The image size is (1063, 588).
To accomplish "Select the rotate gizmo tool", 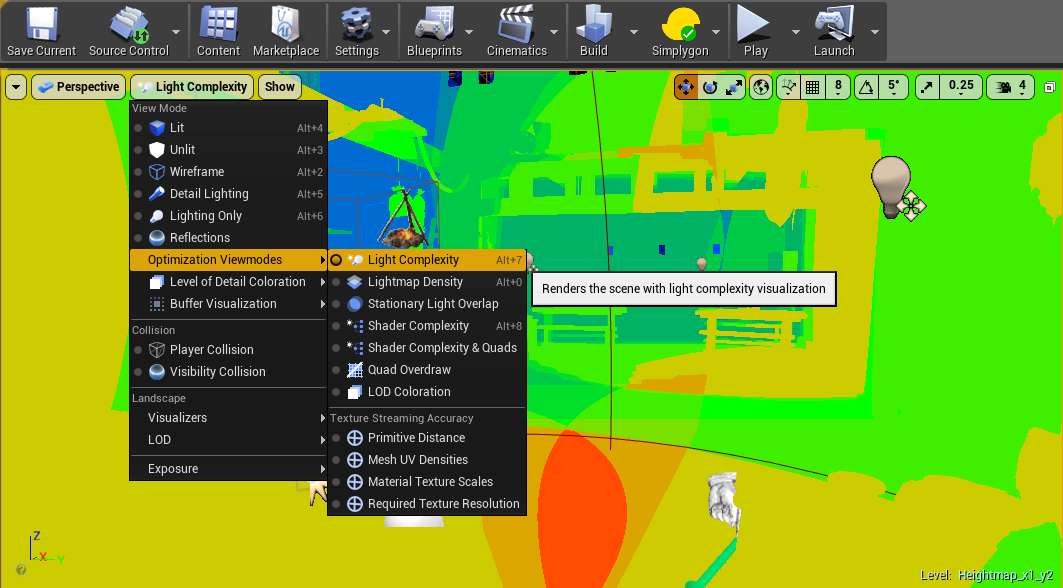I will 710,87.
